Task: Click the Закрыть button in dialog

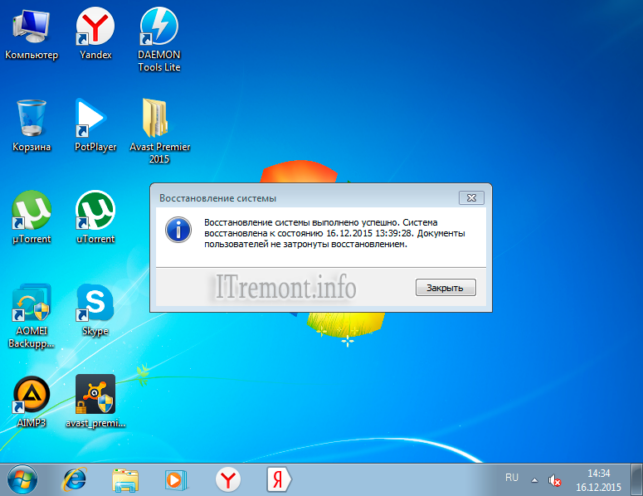Action: click(445, 287)
